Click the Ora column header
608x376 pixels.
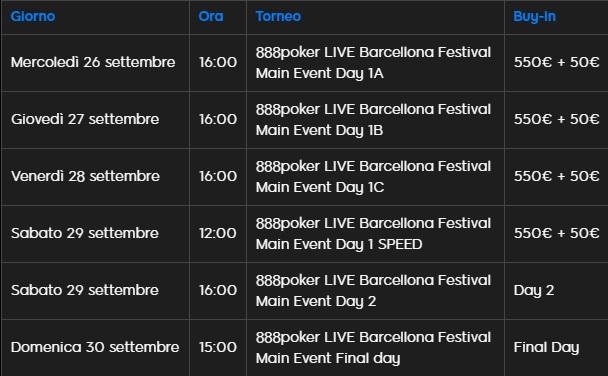point(211,16)
